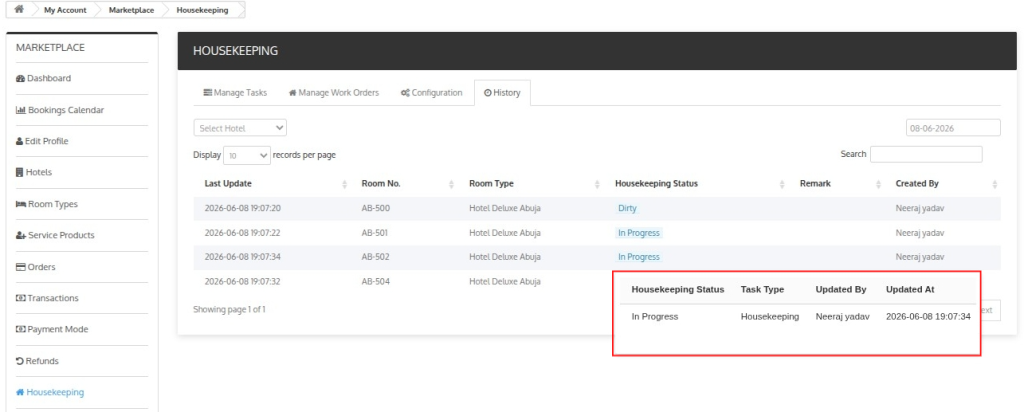Select room number AB-501 cell

click(375, 233)
